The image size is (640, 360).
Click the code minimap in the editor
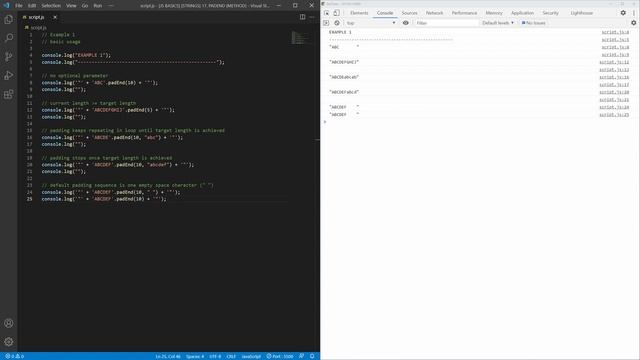coord(300,38)
